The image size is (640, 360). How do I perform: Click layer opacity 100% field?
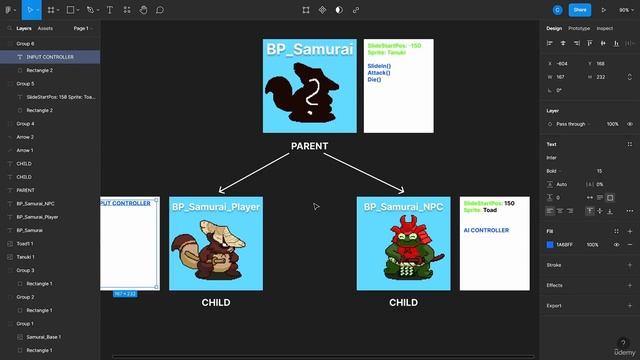click(612, 124)
